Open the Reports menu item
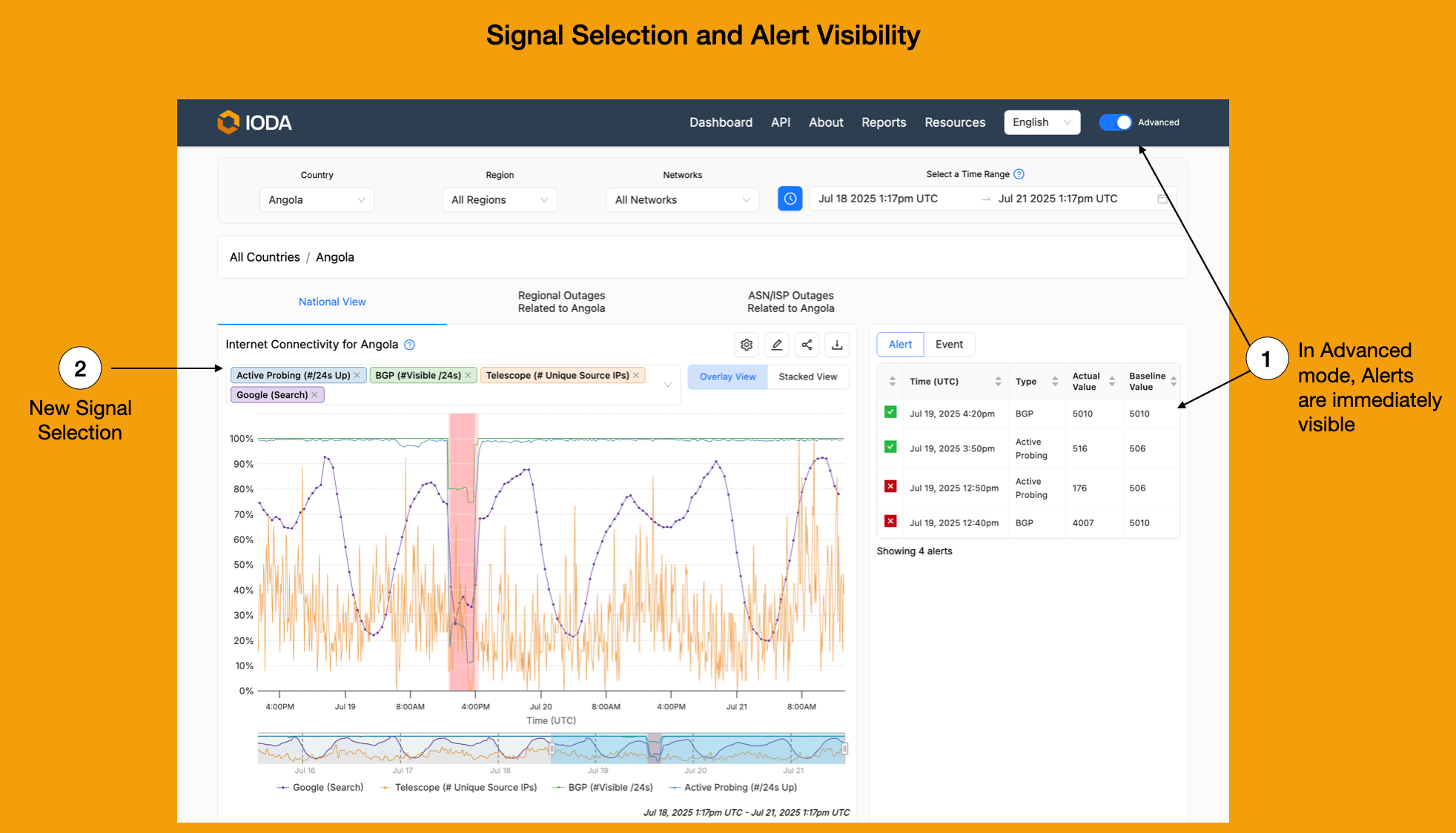The width and height of the screenshot is (1456, 833). (884, 122)
